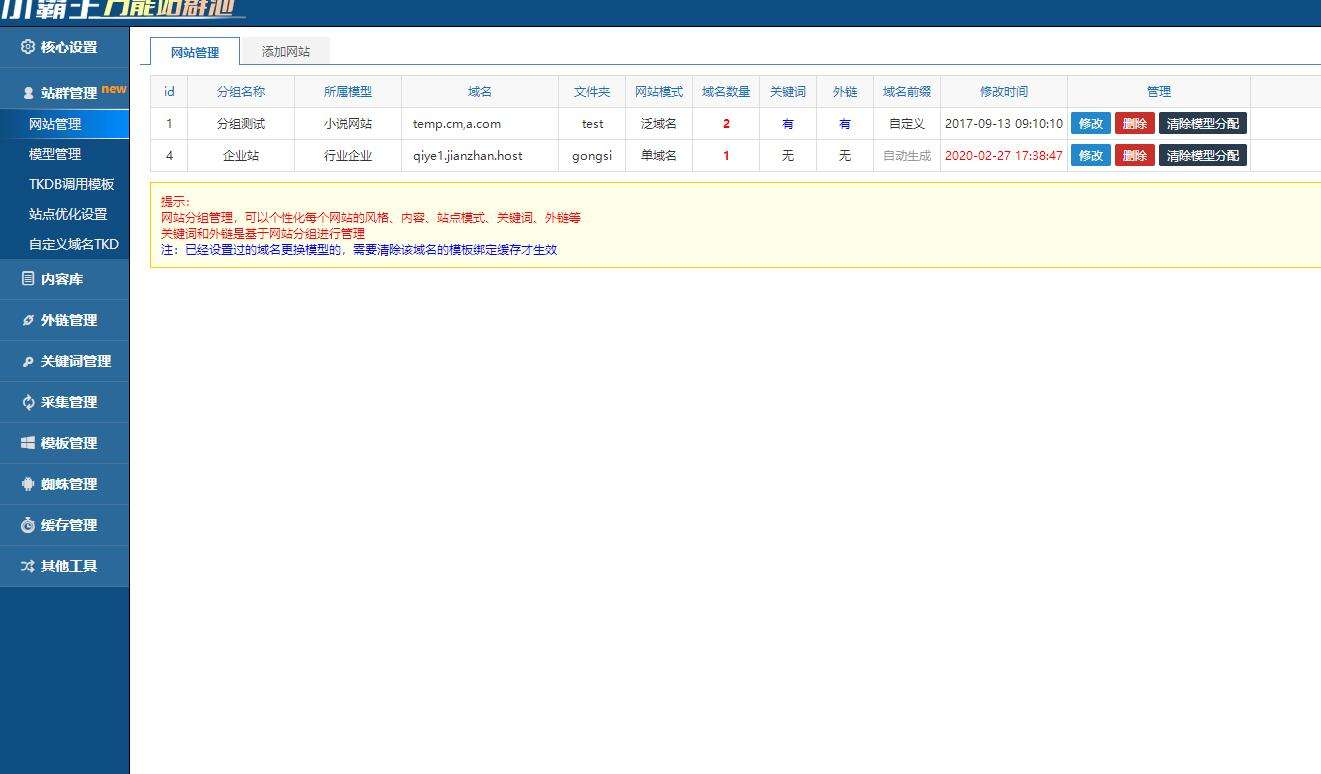Viewport: 1321px width, 774px height.
Task: Click the 企业站 group name cell
Action: [241, 155]
